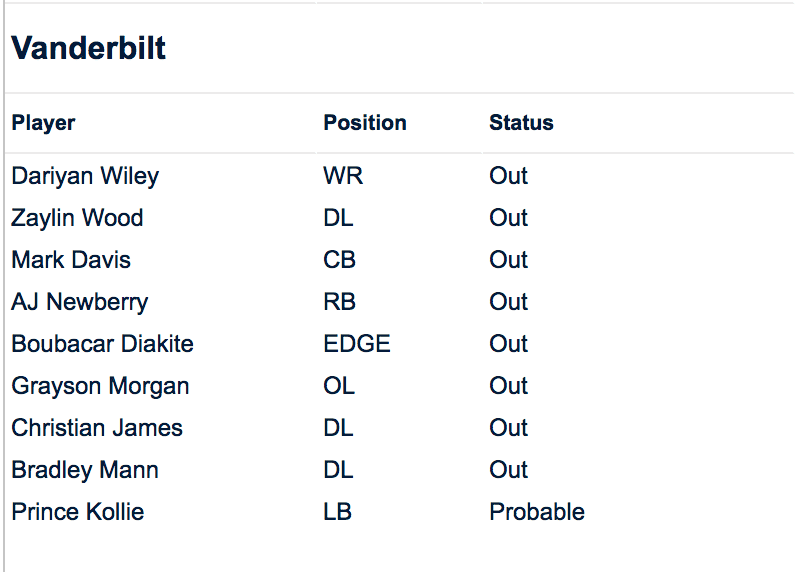Screen dimensions: 798x572
Task: Click the Probable status for Prince Kollie
Action: point(537,512)
